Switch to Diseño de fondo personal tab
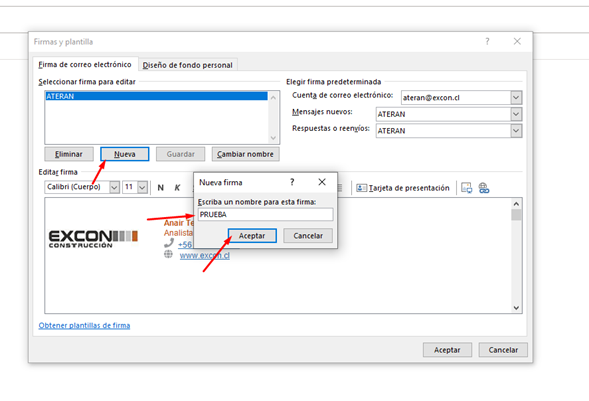589x401 pixels. tap(187, 65)
